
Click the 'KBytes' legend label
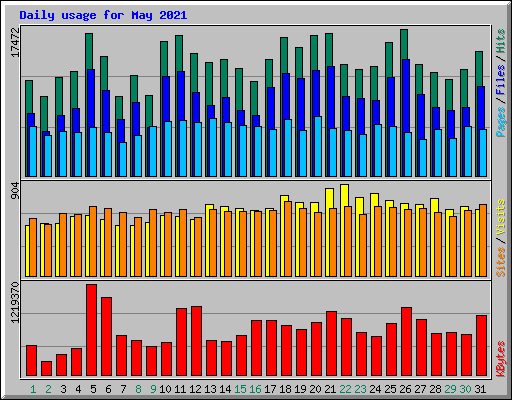(501, 359)
